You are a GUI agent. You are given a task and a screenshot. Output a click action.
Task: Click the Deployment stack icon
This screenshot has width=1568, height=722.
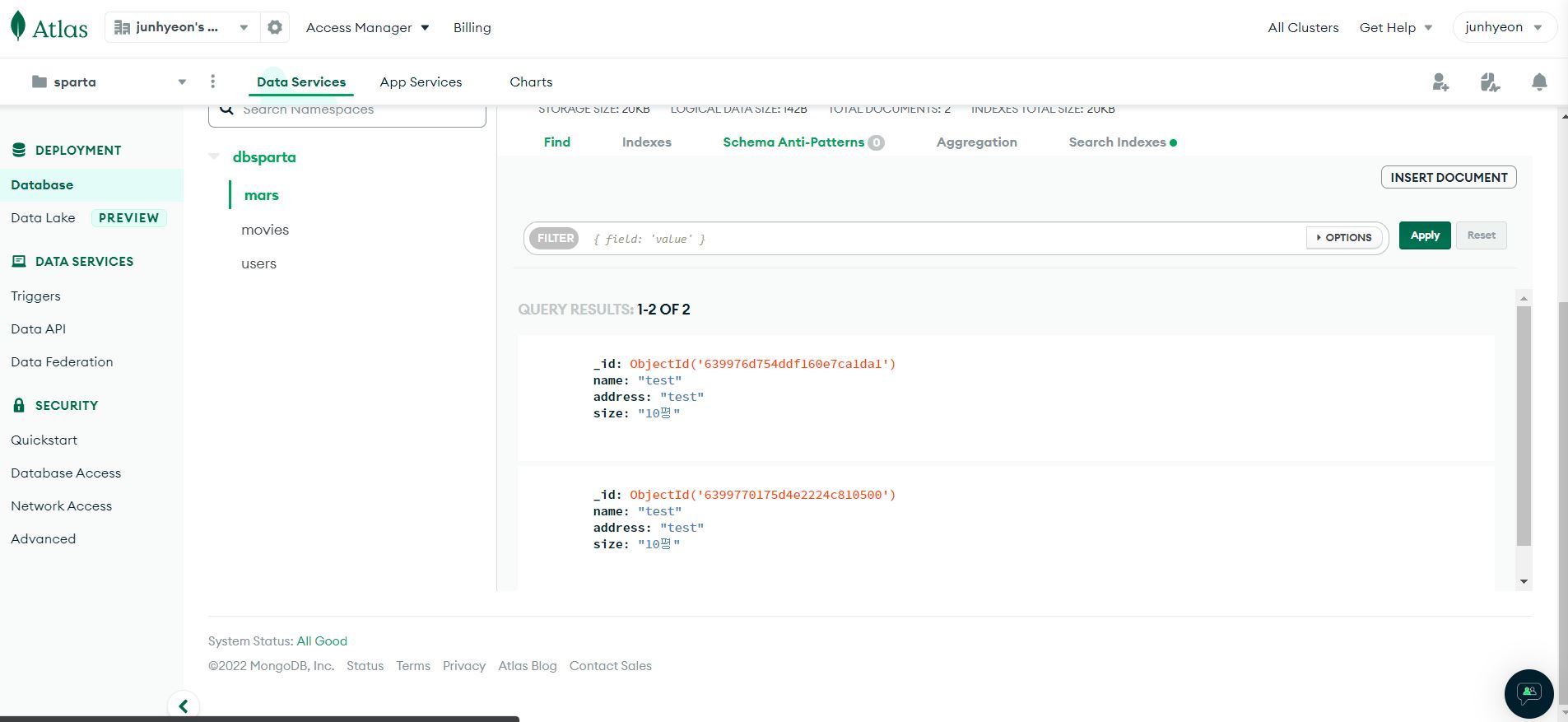pos(19,150)
